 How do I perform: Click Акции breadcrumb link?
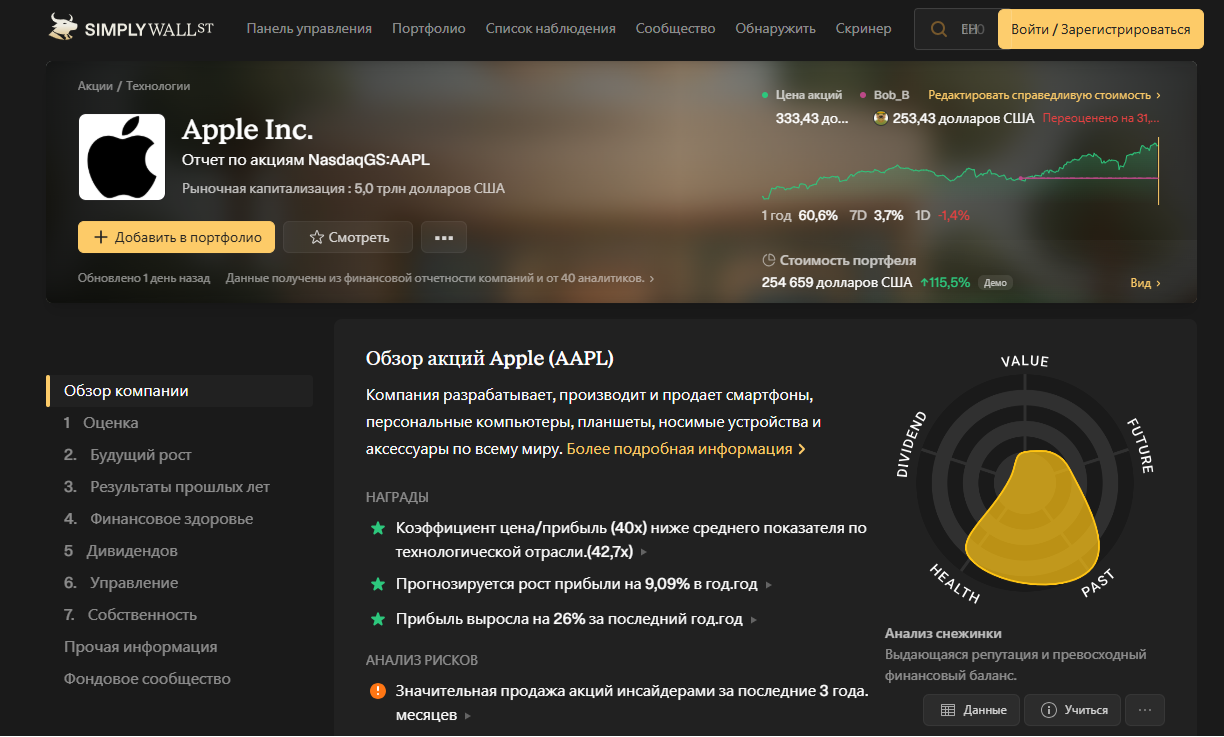click(x=95, y=86)
